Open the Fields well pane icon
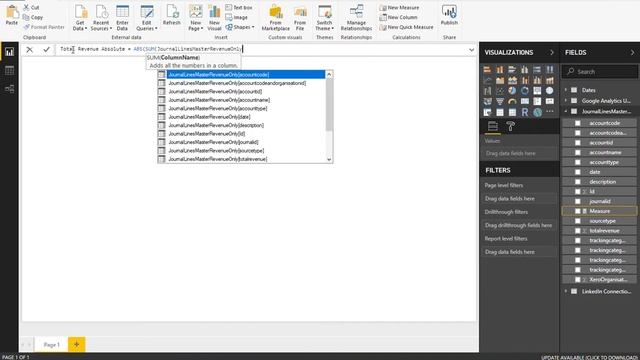The height and width of the screenshot is (360, 640). [x=493, y=127]
